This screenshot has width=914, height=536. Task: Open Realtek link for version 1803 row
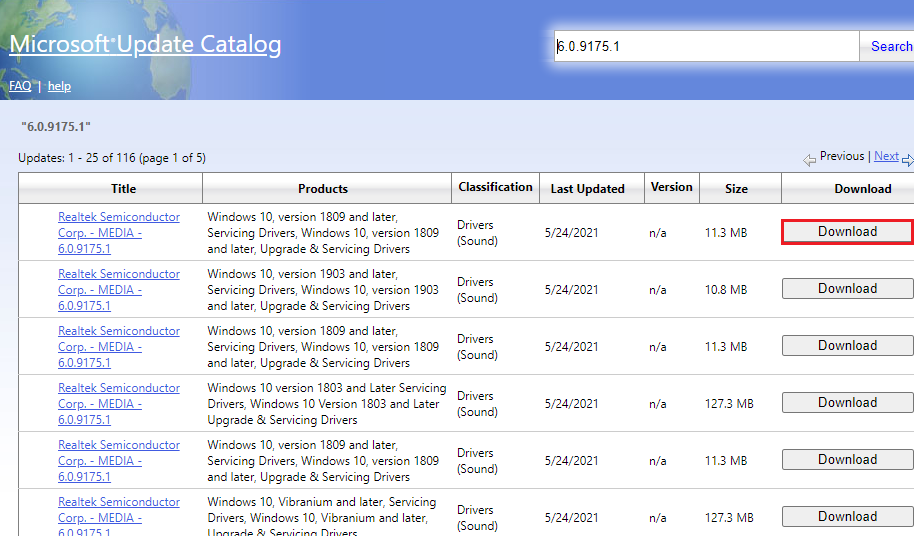[119, 404]
